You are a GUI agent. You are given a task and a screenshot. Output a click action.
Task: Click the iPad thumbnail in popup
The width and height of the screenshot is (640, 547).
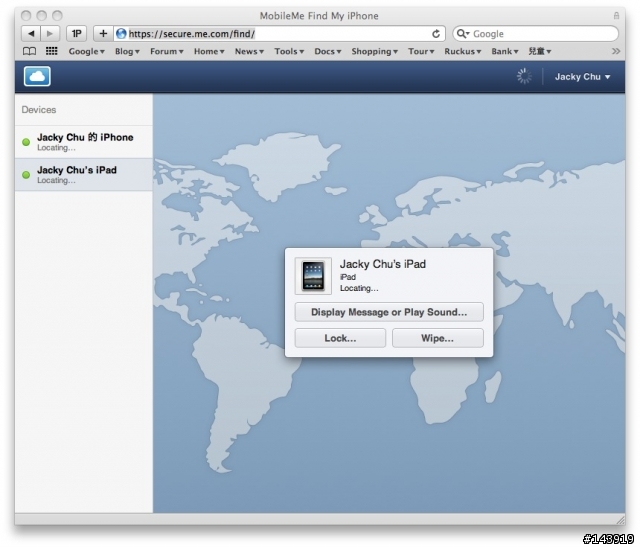pos(313,276)
